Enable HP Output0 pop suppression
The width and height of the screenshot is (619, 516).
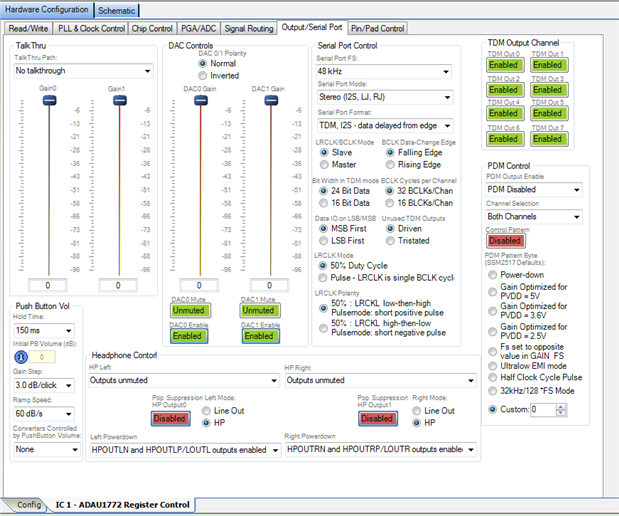(x=171, y=419)
